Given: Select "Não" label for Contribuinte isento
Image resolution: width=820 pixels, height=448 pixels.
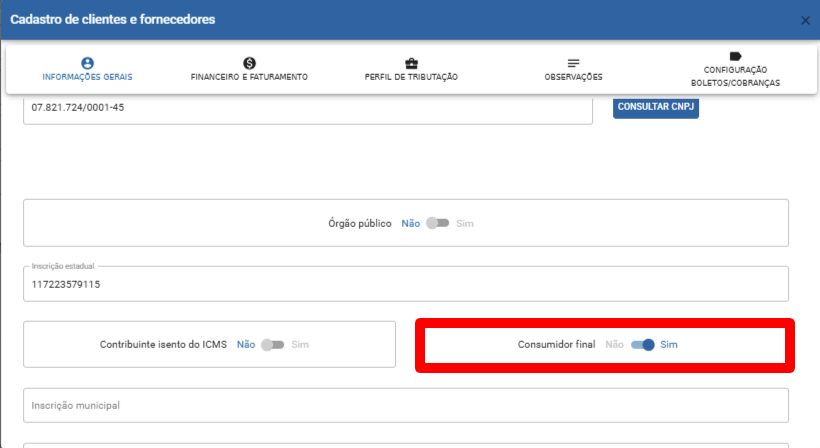Looking at the screenshot, I should 246,344.
